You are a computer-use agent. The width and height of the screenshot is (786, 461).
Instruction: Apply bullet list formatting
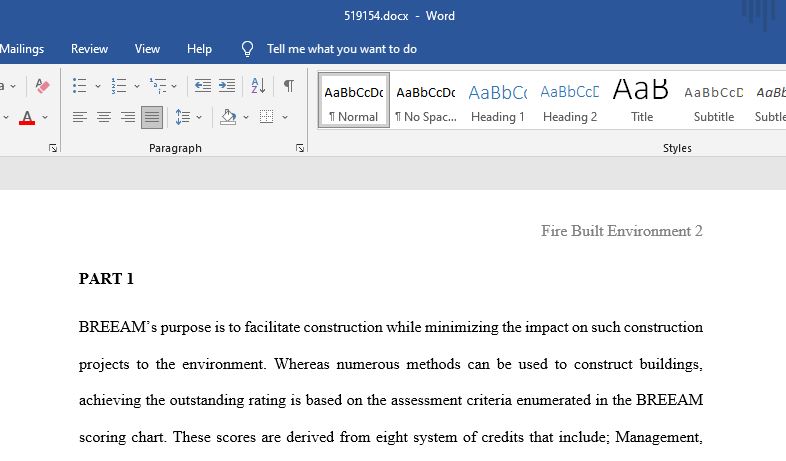point(80,86)
